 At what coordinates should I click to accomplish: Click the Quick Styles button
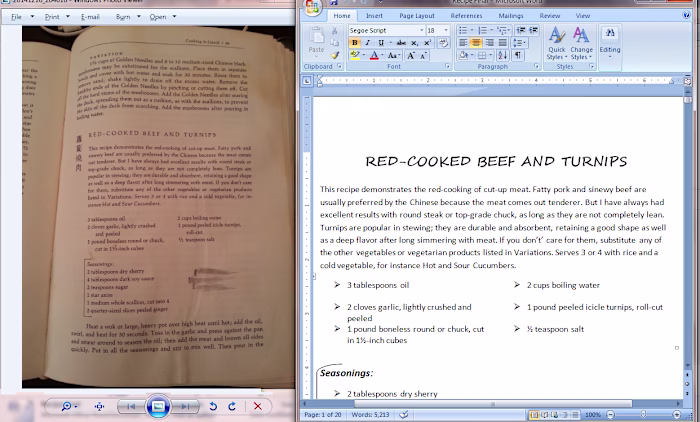click(x=557, y=43)
